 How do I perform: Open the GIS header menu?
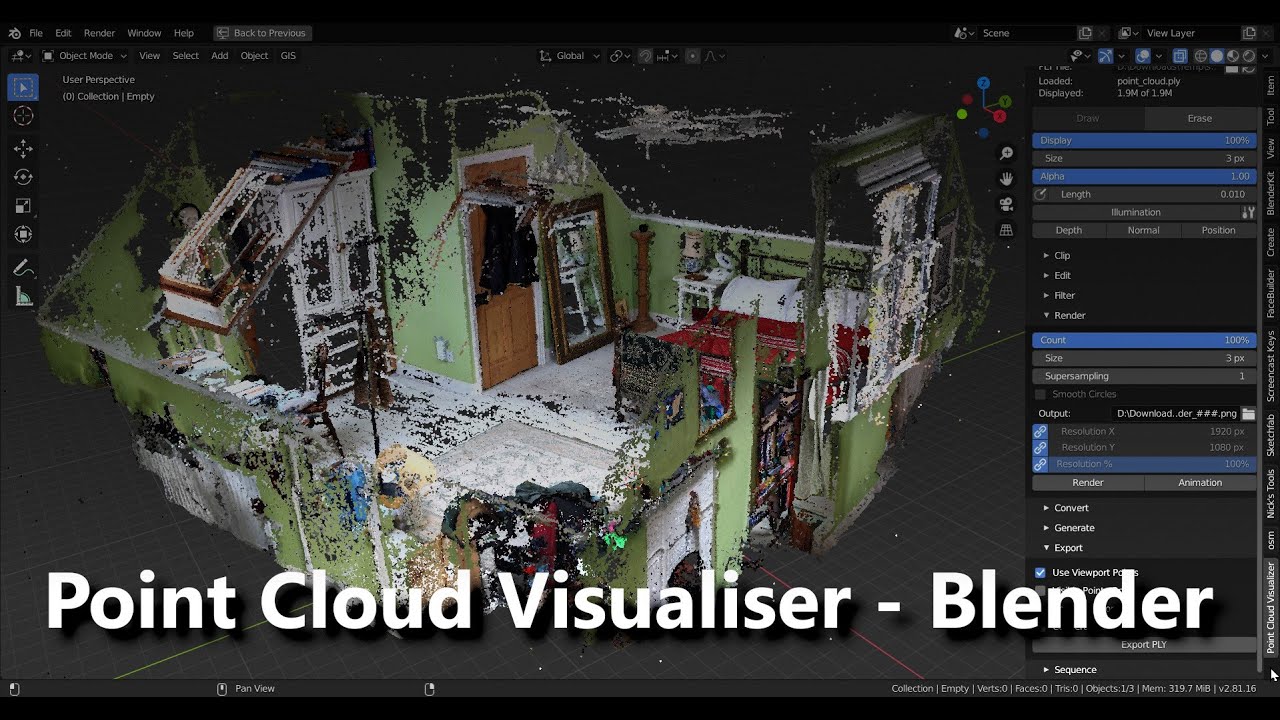(x=288, y=56)
